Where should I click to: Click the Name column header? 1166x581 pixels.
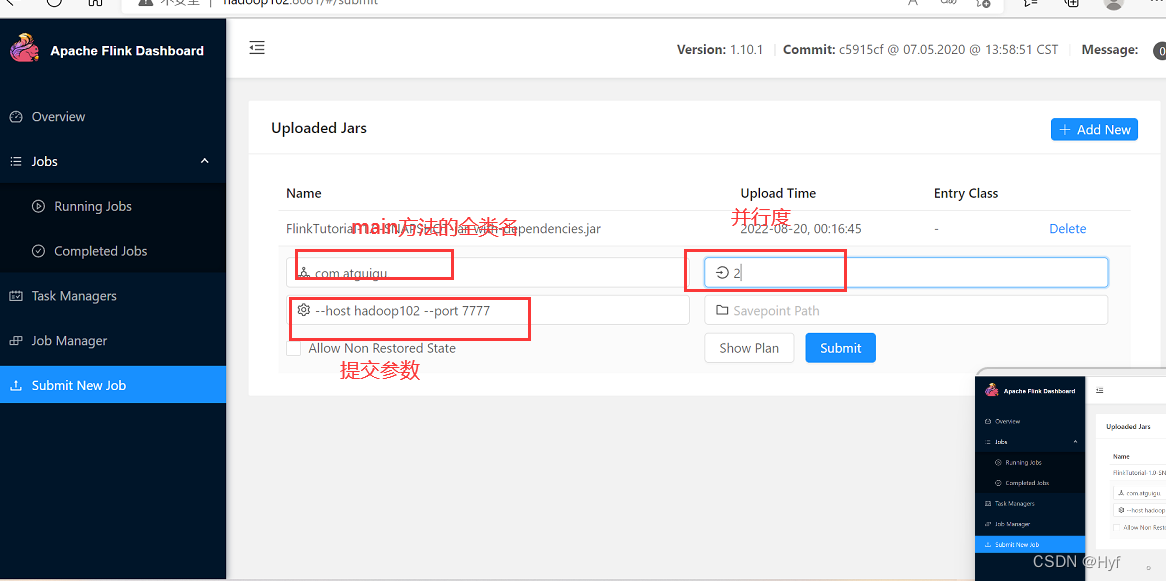[303, 193]
